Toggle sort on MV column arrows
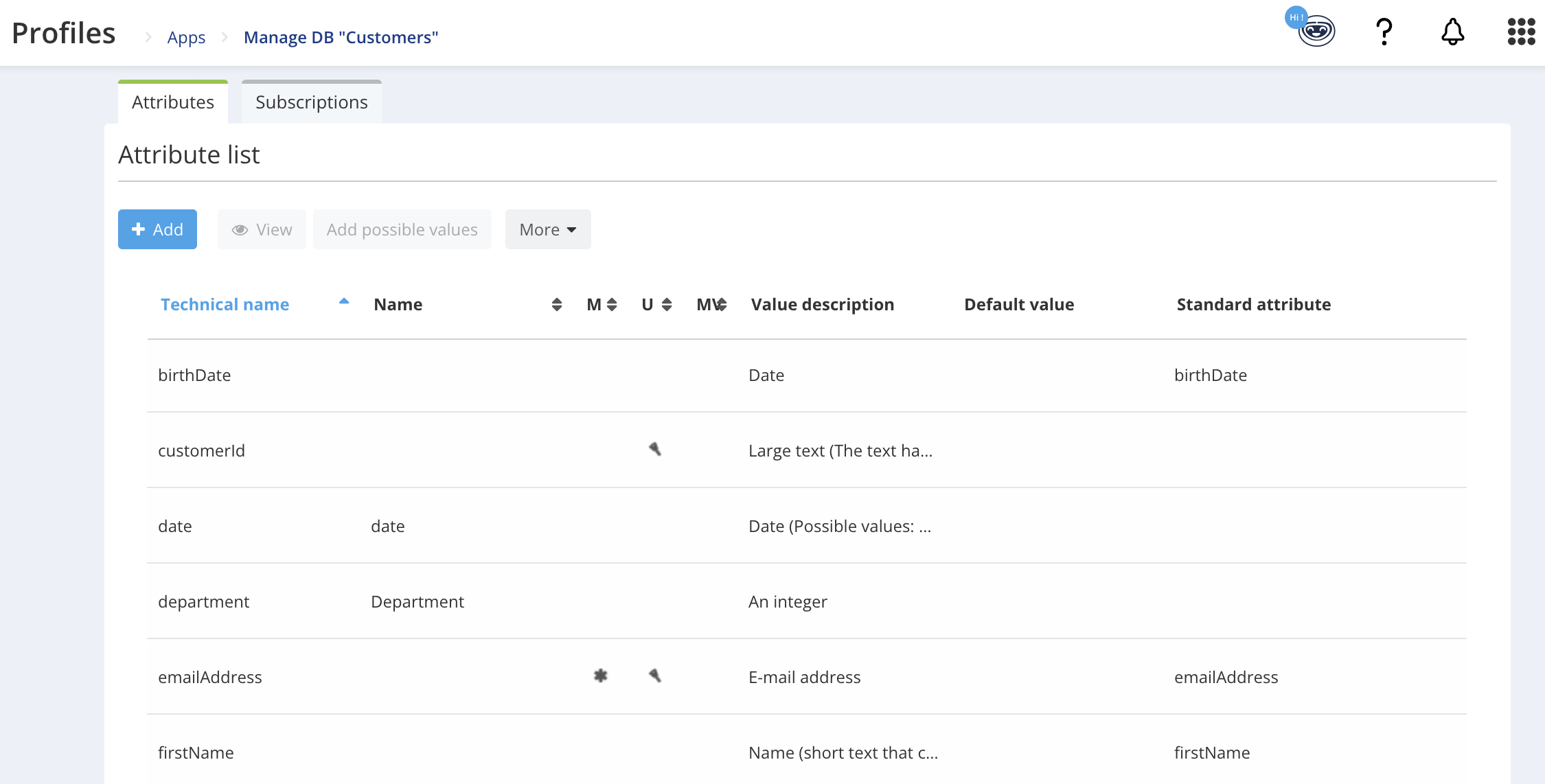 coord(721,305)
